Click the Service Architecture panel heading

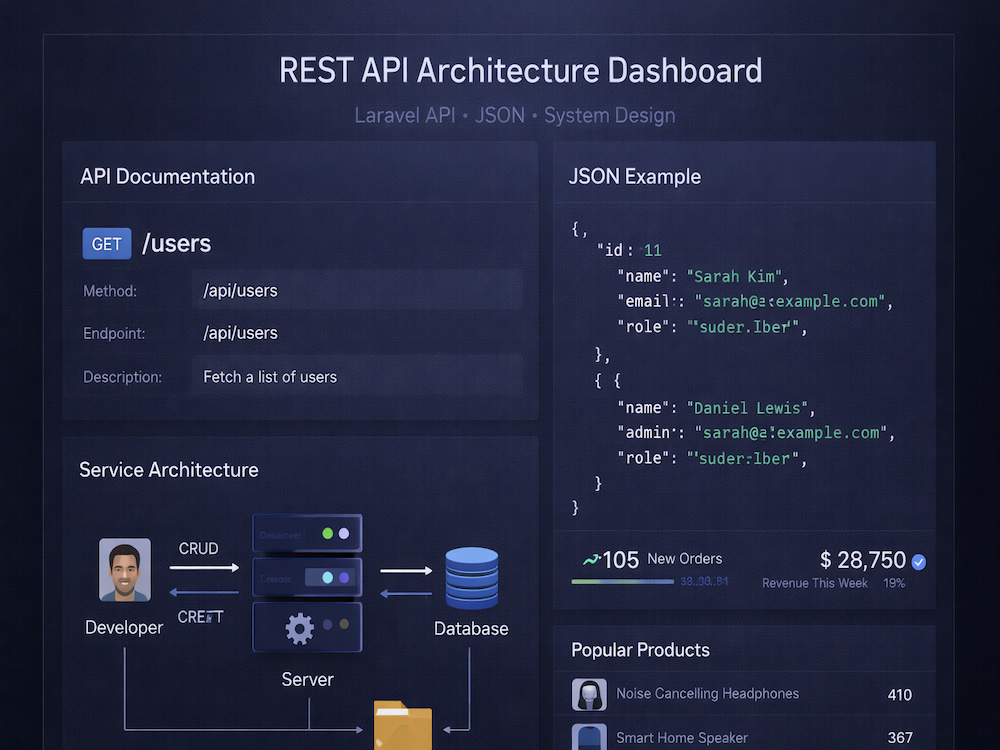pos(169,470)
